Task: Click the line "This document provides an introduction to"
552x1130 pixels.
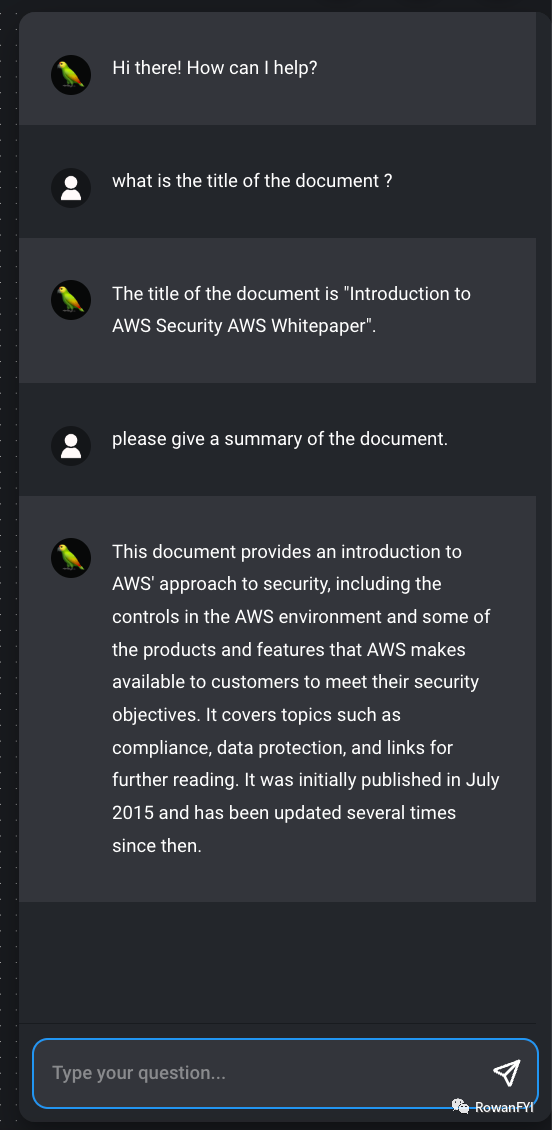Action: point(287,551)
